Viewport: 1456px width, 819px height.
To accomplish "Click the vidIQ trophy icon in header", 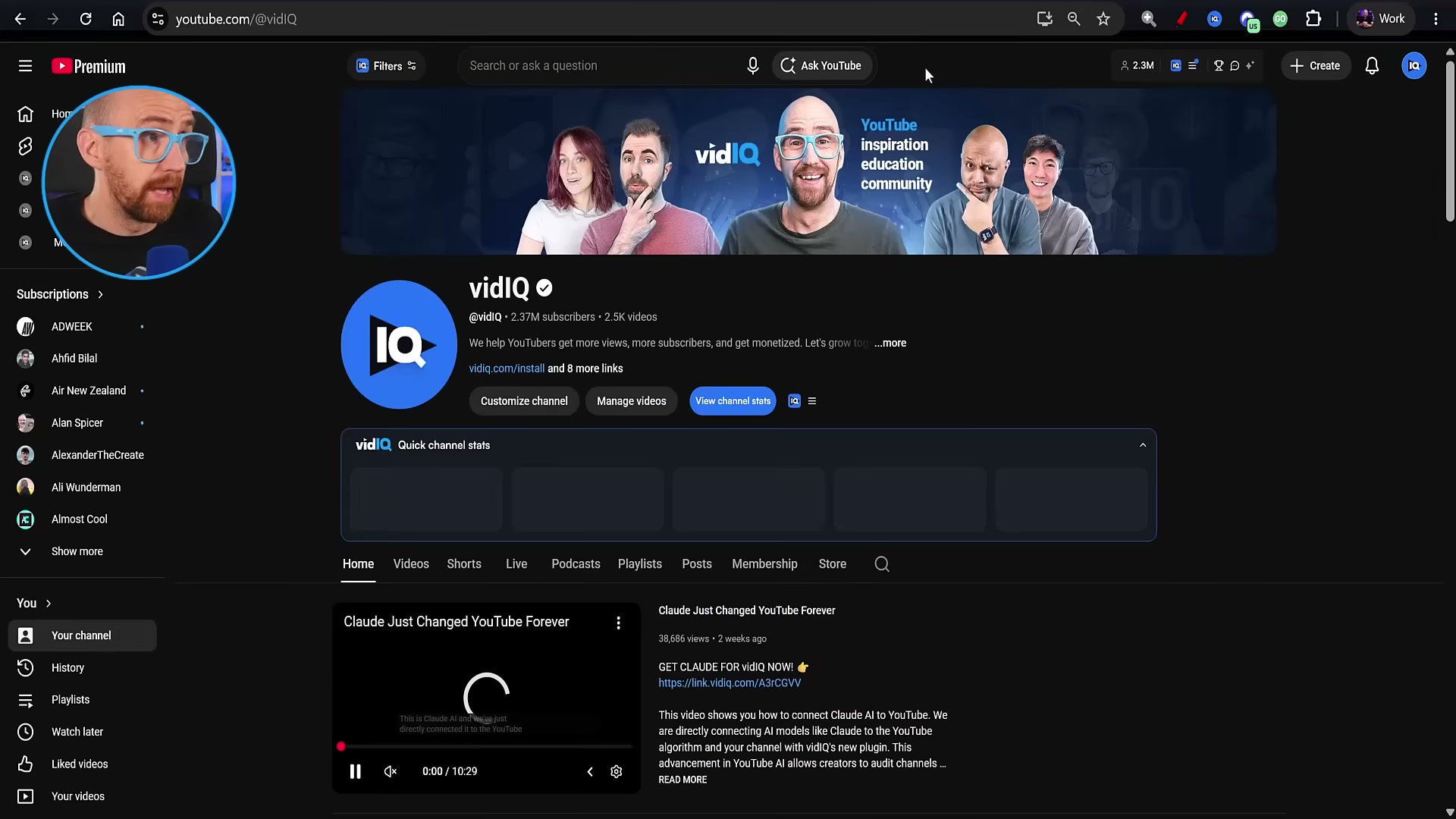I will point(1219,66).
